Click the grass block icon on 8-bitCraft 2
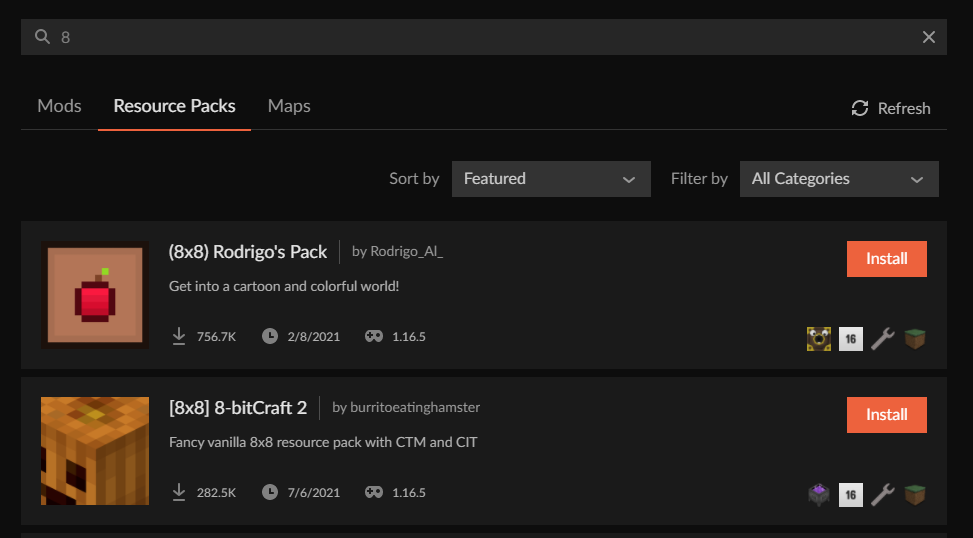973x538 pixels. pyautogui.click(x=915, y=495)
